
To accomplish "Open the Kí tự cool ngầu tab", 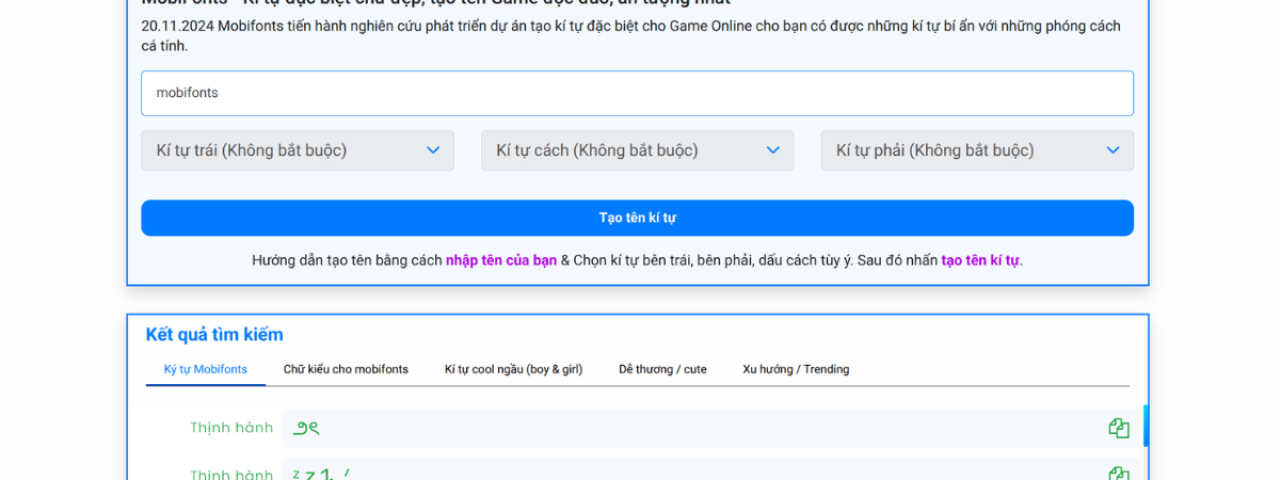I will click(x=513, y=369).
